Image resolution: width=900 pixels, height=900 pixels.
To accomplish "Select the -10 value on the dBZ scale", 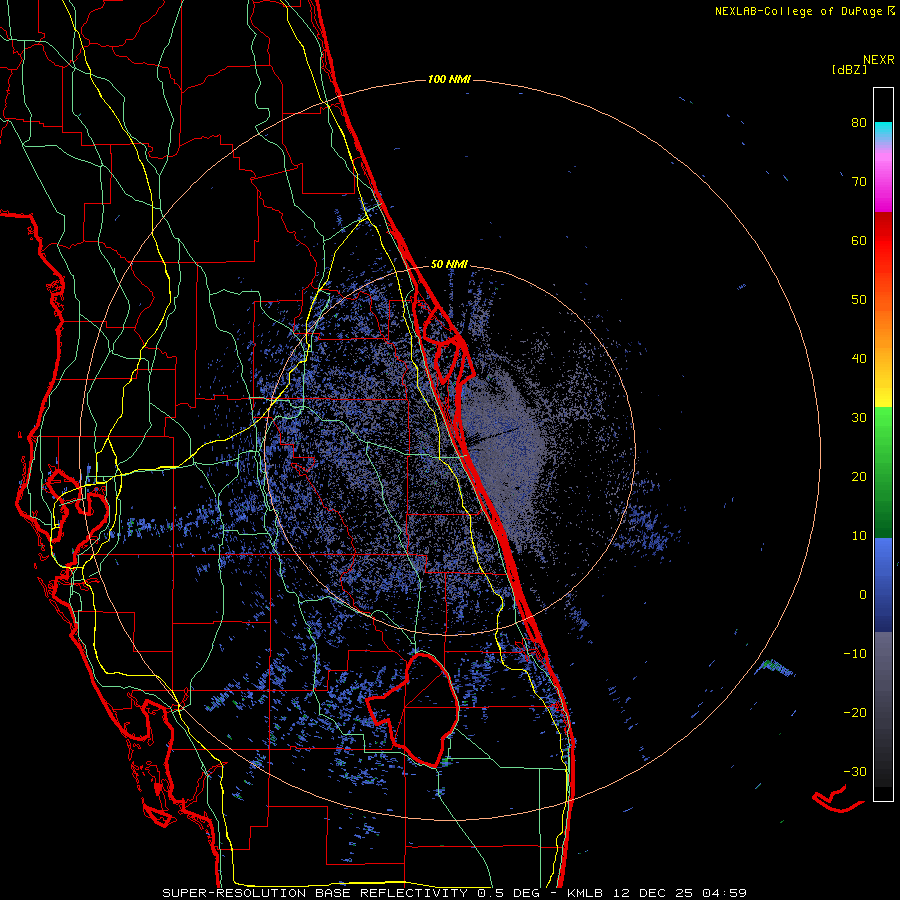I will click(855, 653).
